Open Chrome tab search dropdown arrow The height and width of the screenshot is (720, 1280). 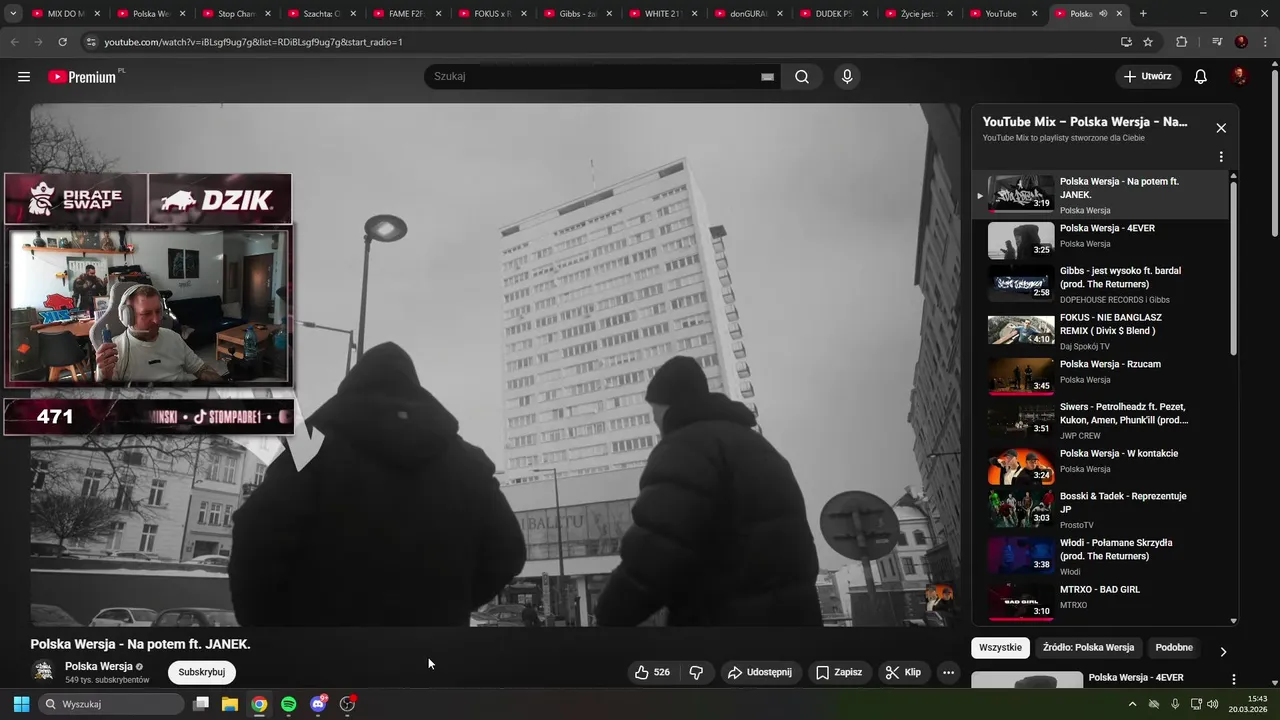click(x=13, y=14)
